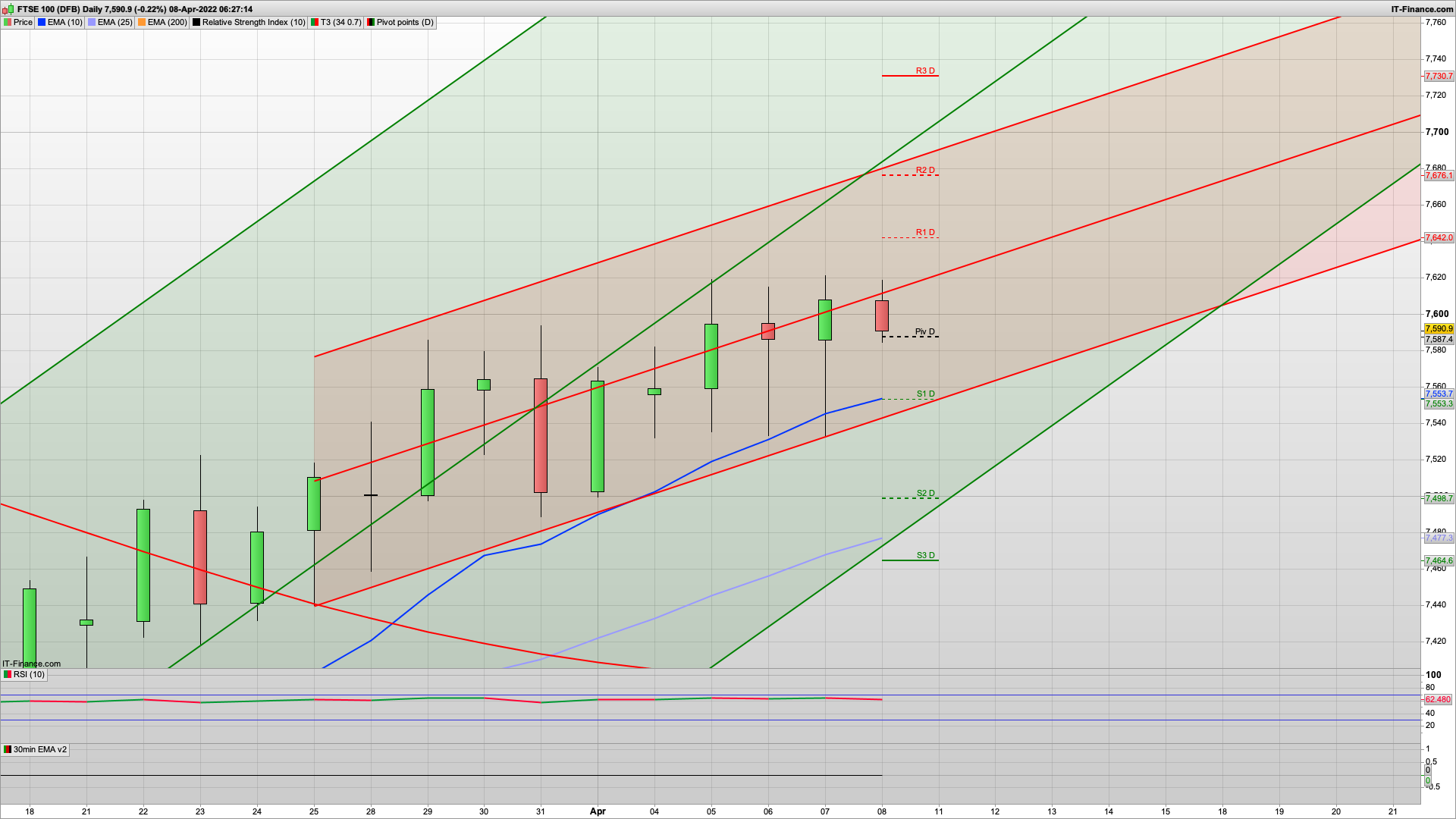Click the green 7,553.3 S1 price tag
This screenshot has width=1456, height=819.
pos(1439,404)
